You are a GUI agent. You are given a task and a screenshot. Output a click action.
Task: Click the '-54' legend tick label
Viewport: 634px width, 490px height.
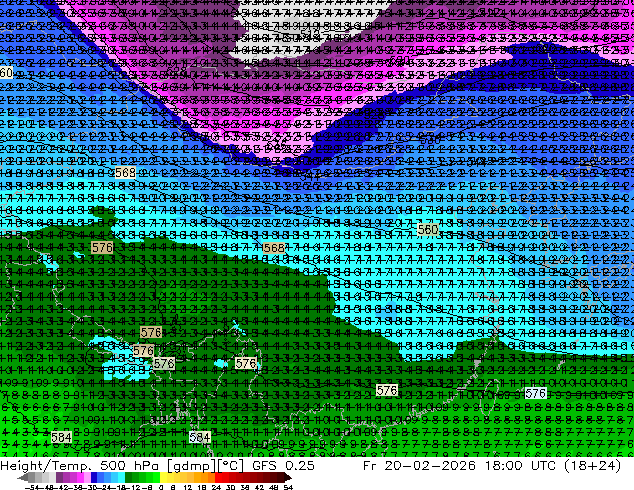31,487
